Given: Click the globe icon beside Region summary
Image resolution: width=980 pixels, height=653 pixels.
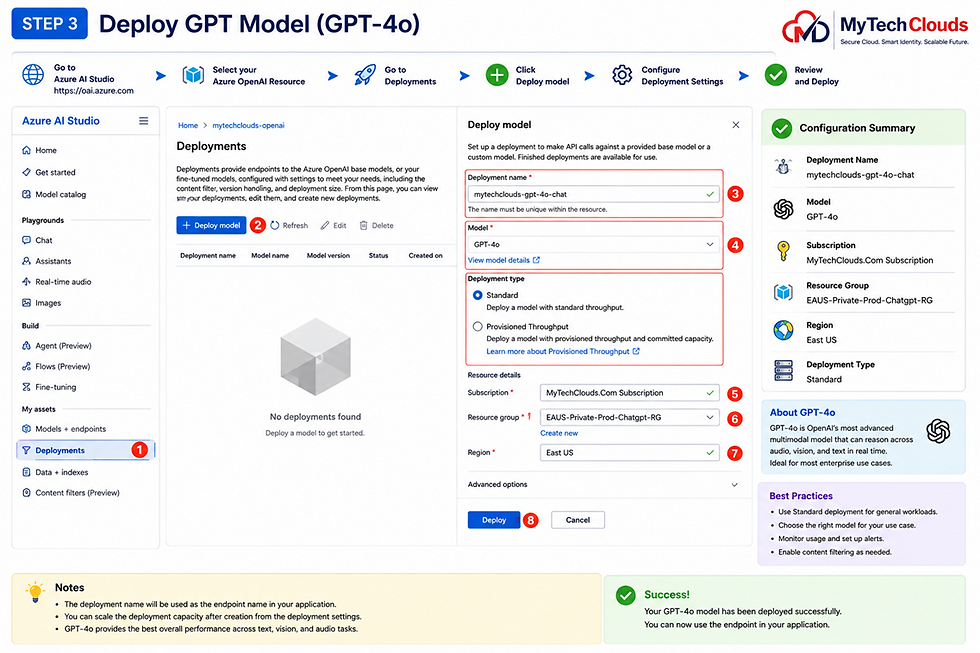Looking at the screenshot, I should pyautogui.click(x=783, y=330).
